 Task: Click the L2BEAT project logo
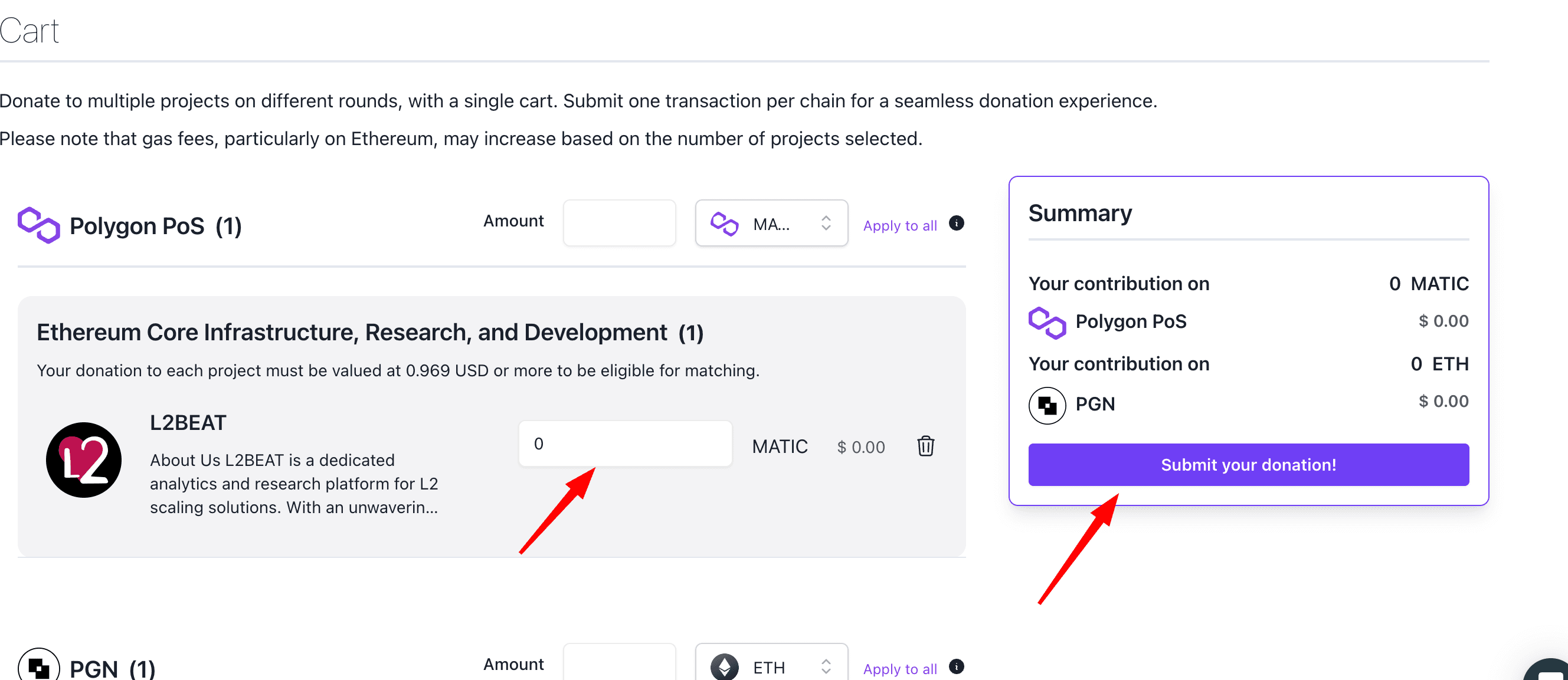point(83,460)
